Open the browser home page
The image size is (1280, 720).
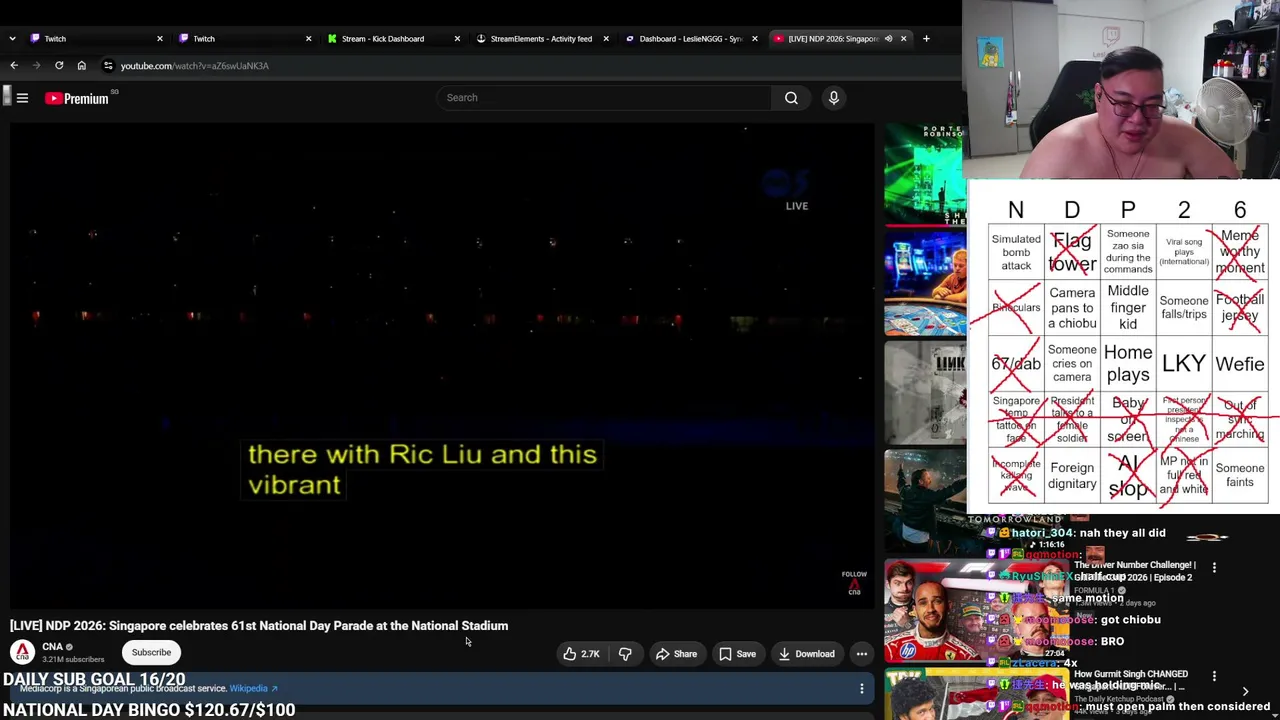(x=82, y=66)
